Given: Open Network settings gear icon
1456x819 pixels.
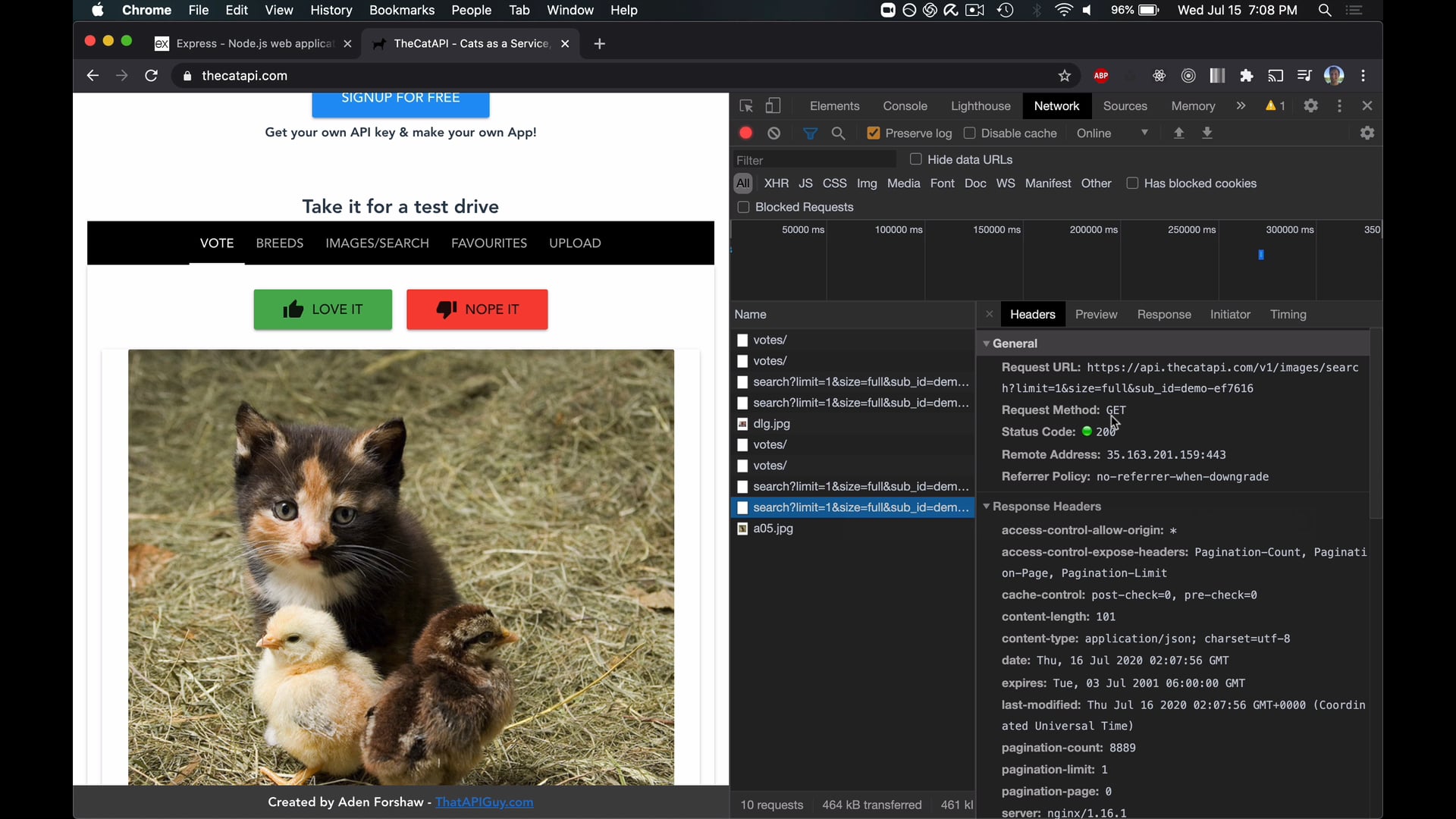Looking at the screenshot, I should [x=1367, y=133].
